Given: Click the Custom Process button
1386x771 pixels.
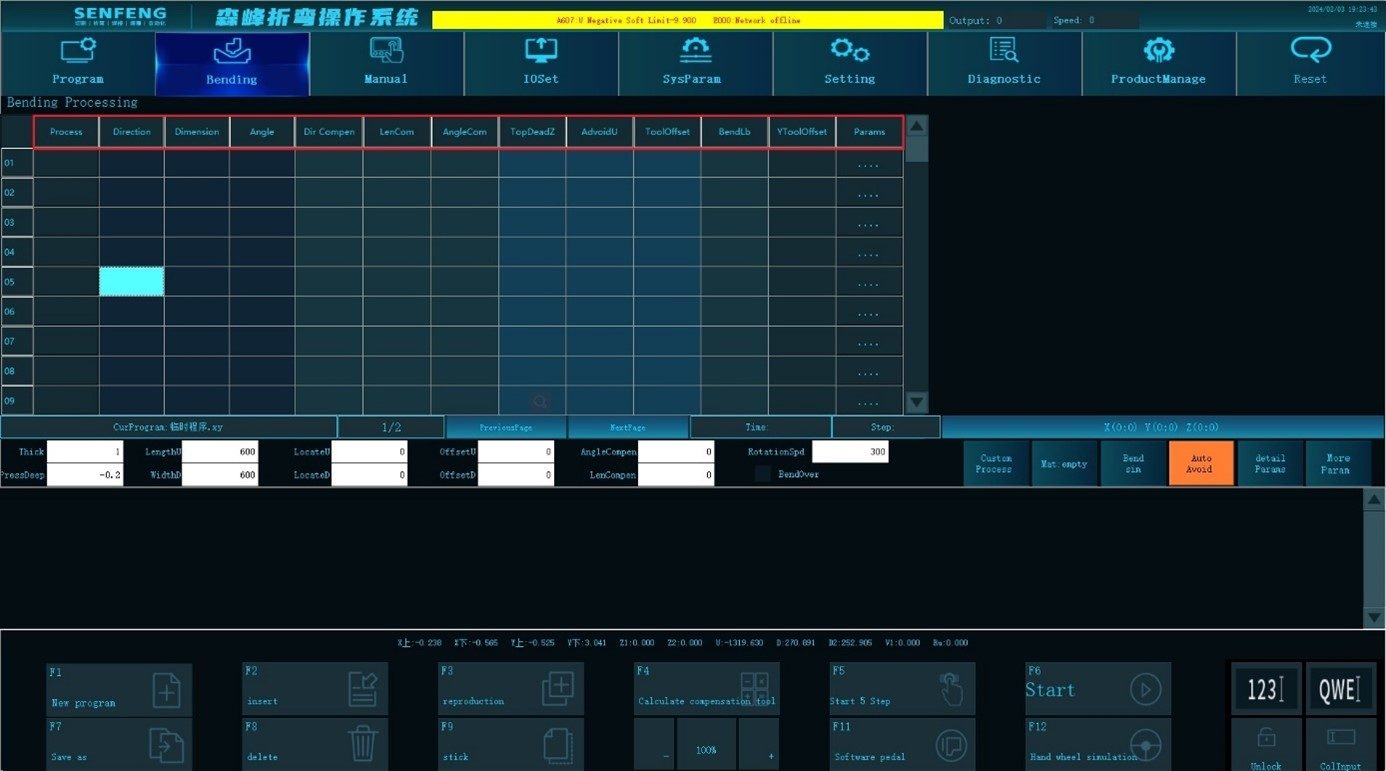Looking at the screenshot, I should [996, 464].
